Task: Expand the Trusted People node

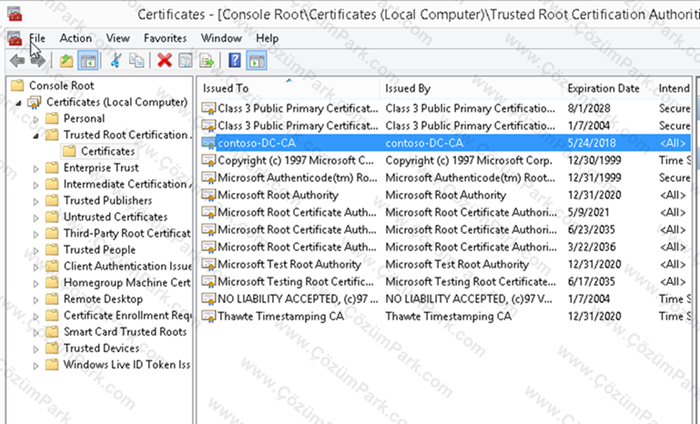Action: (x=36, y=251)
